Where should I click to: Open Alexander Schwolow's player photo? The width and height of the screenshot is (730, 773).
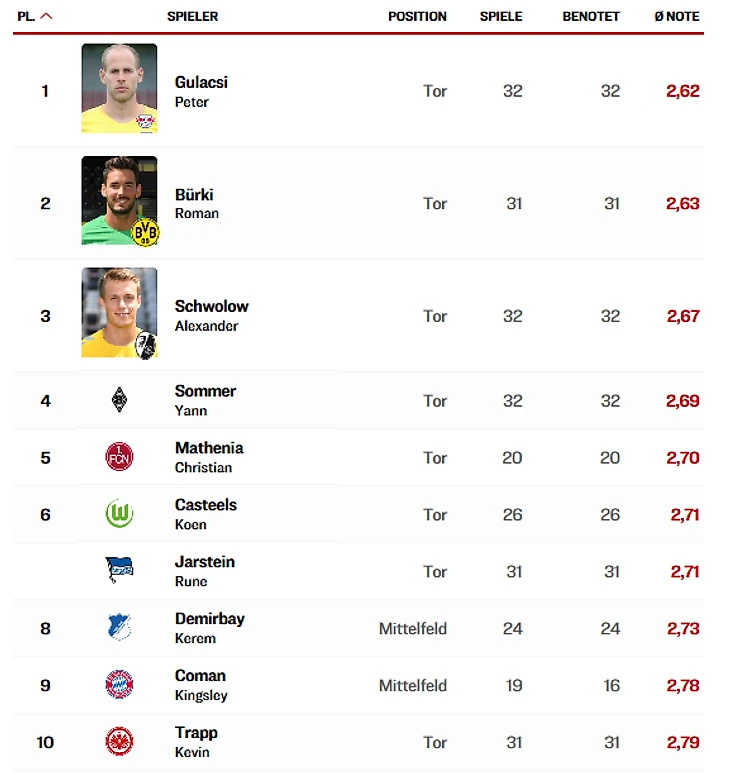(119, 312)
